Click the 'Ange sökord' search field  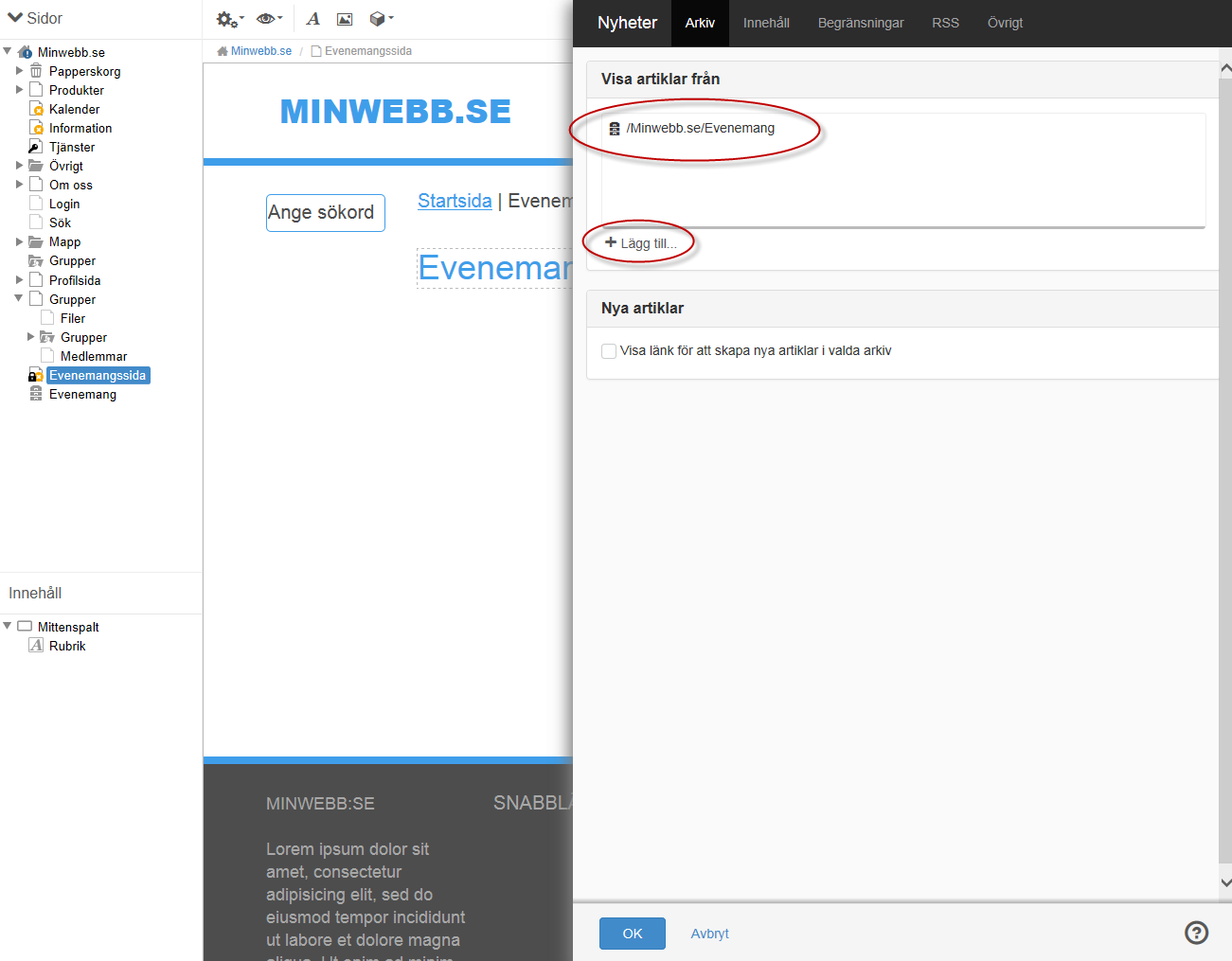pos(326,213)
